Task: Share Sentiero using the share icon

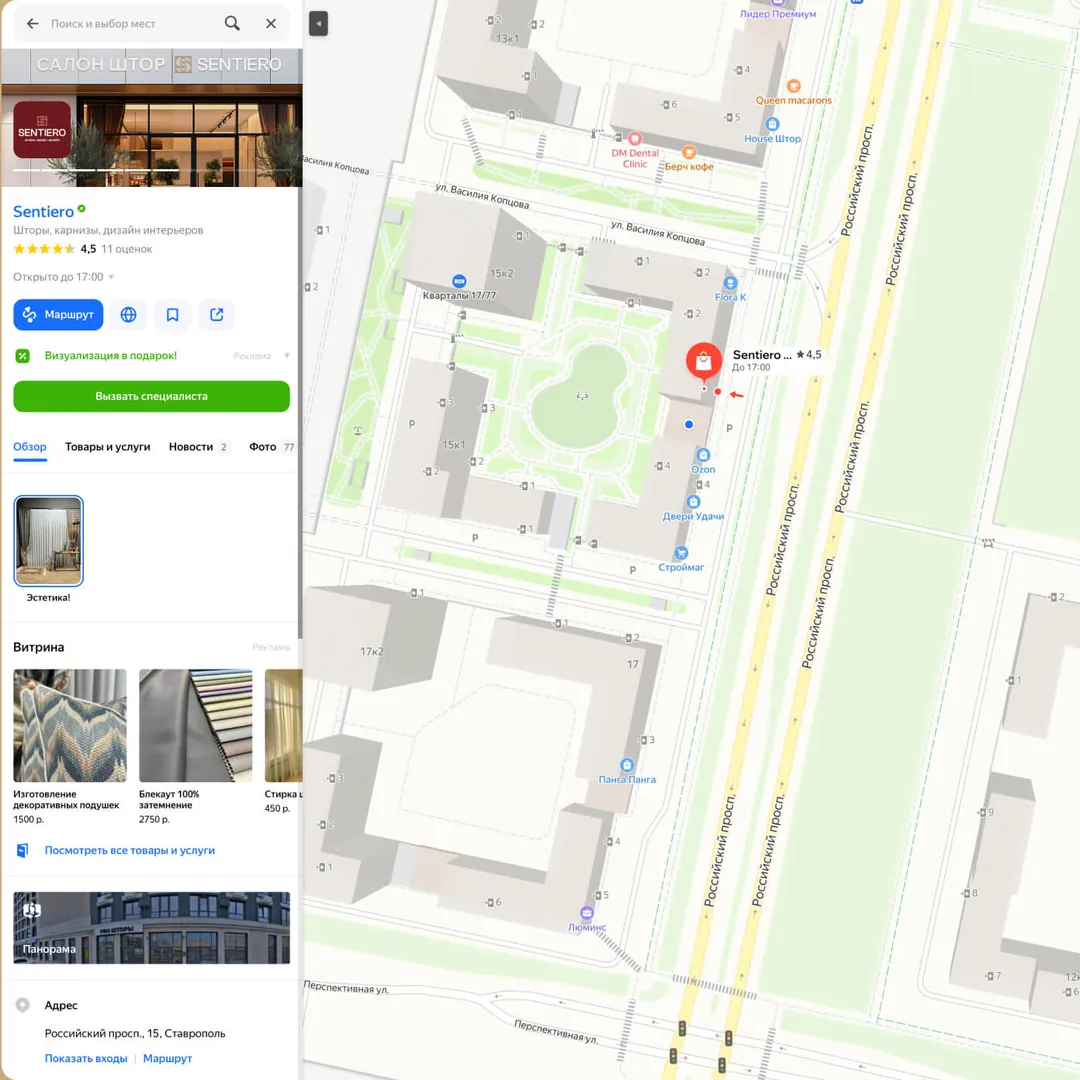Action: [x=216, y=315]
